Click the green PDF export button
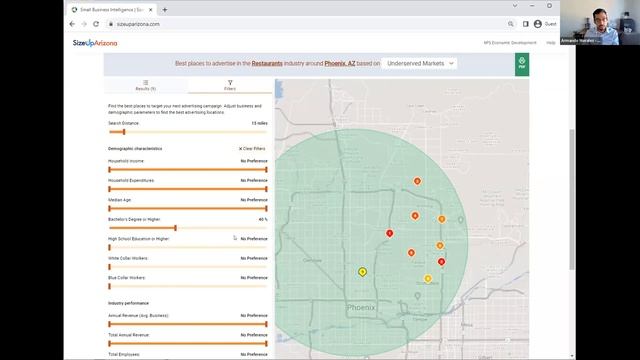 522,64
